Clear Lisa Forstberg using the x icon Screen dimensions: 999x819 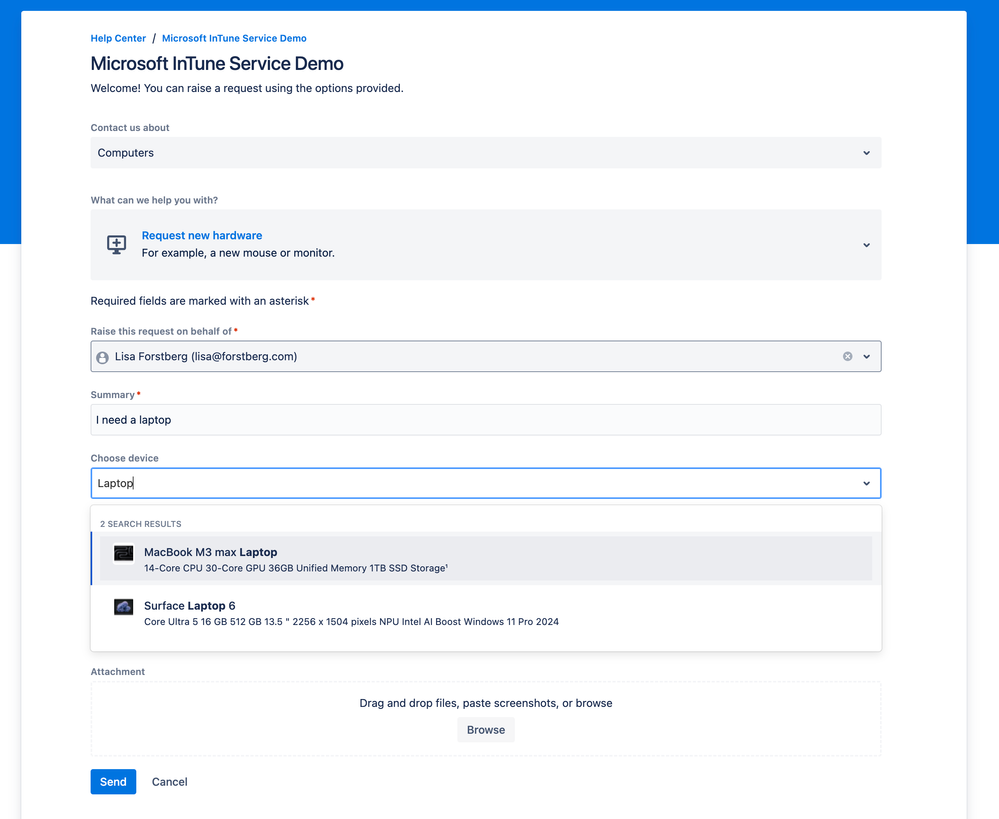(847, 356)
